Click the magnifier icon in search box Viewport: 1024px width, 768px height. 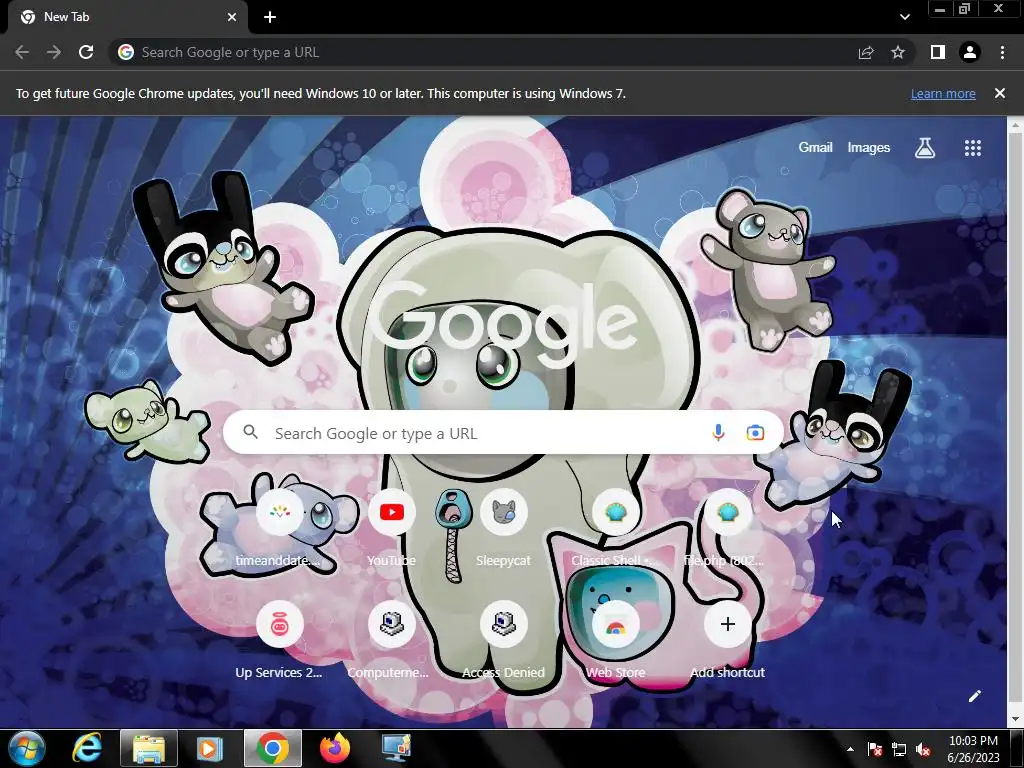click(251, 432)
